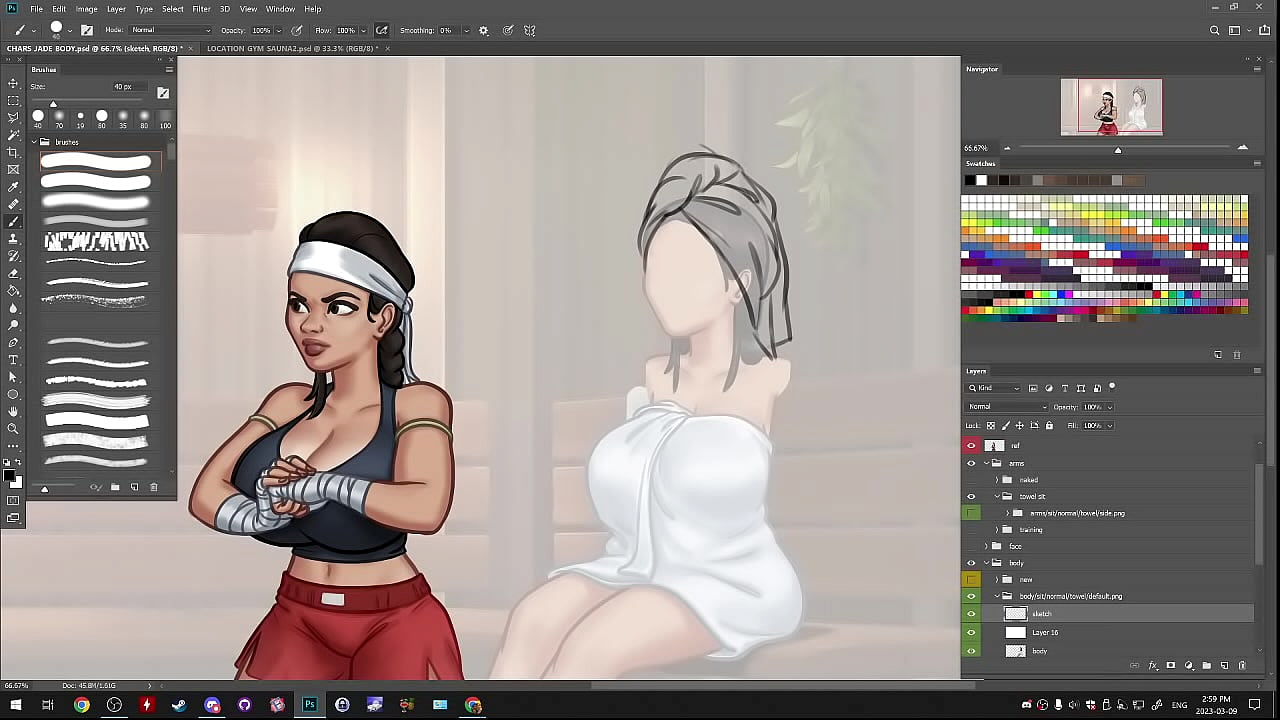Select the Crop tool
The image size is (1280, 720).
[x=13, y=152]
